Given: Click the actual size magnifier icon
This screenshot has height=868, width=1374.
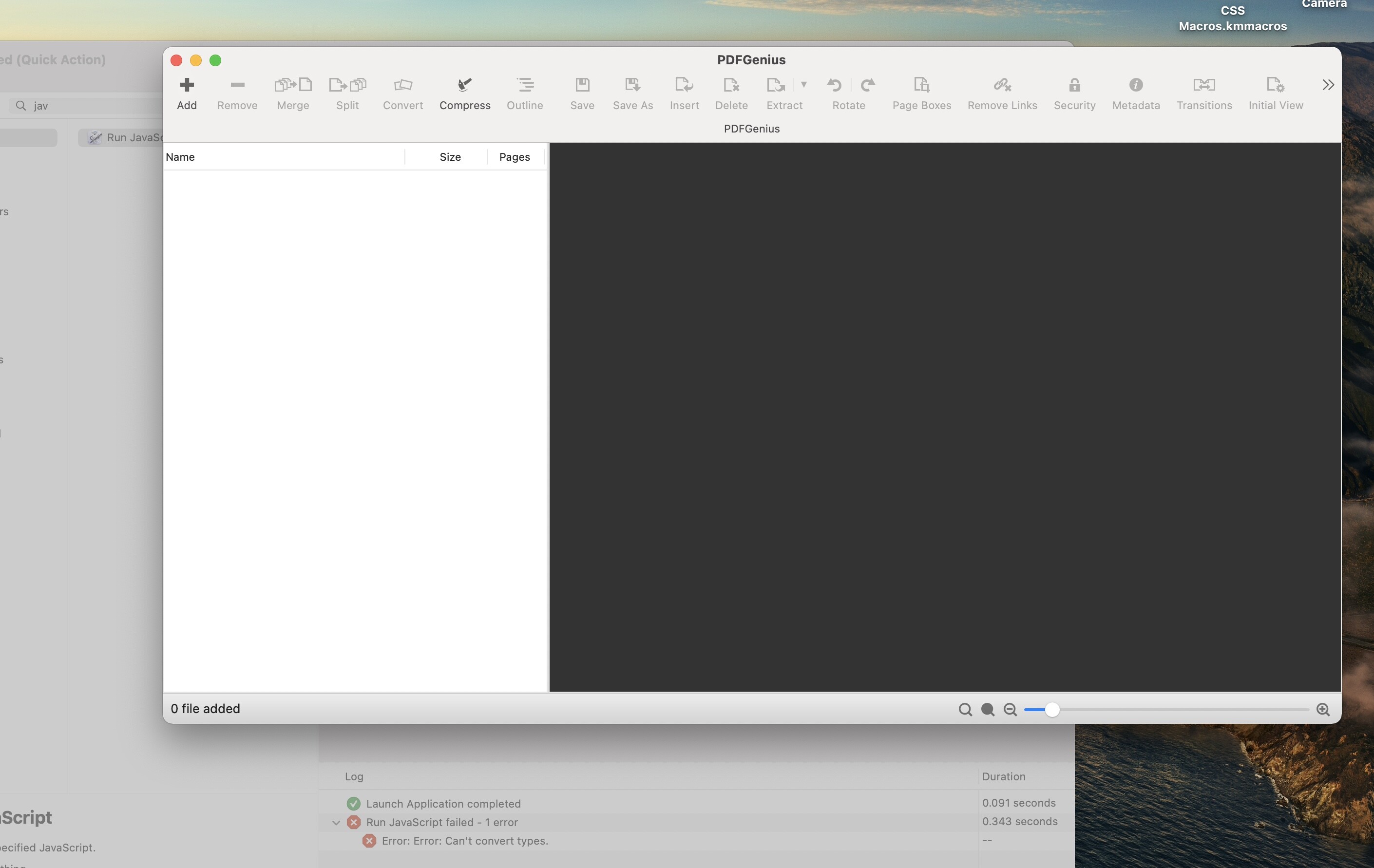Looking at the screenshot, I should (x=965, y=710).
